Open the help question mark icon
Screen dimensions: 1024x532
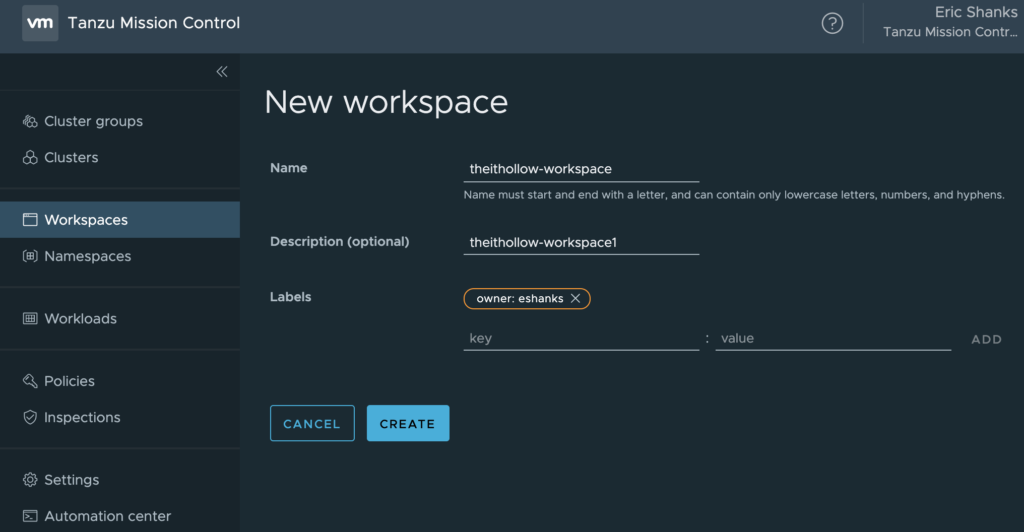832,23
